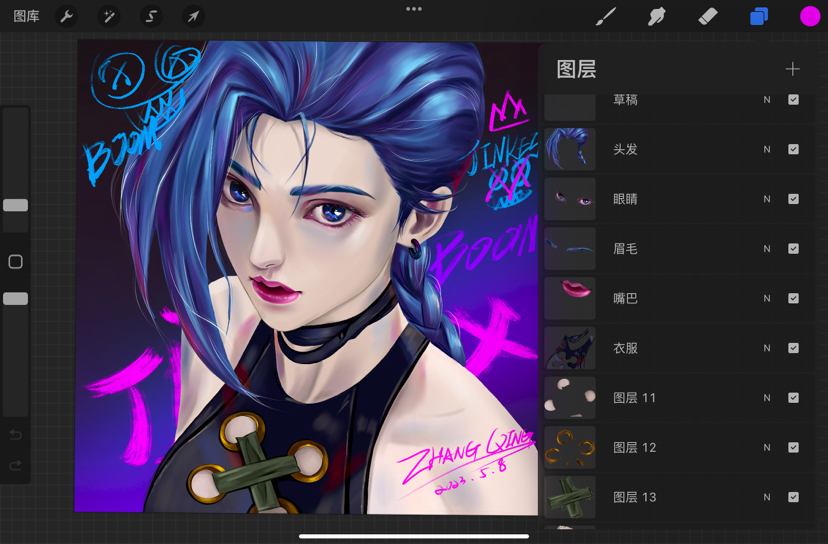Image resolution: width=828 pixels, height=544 pixels.
Task: Select layer named 眼睛
Action: pos(625,199)
